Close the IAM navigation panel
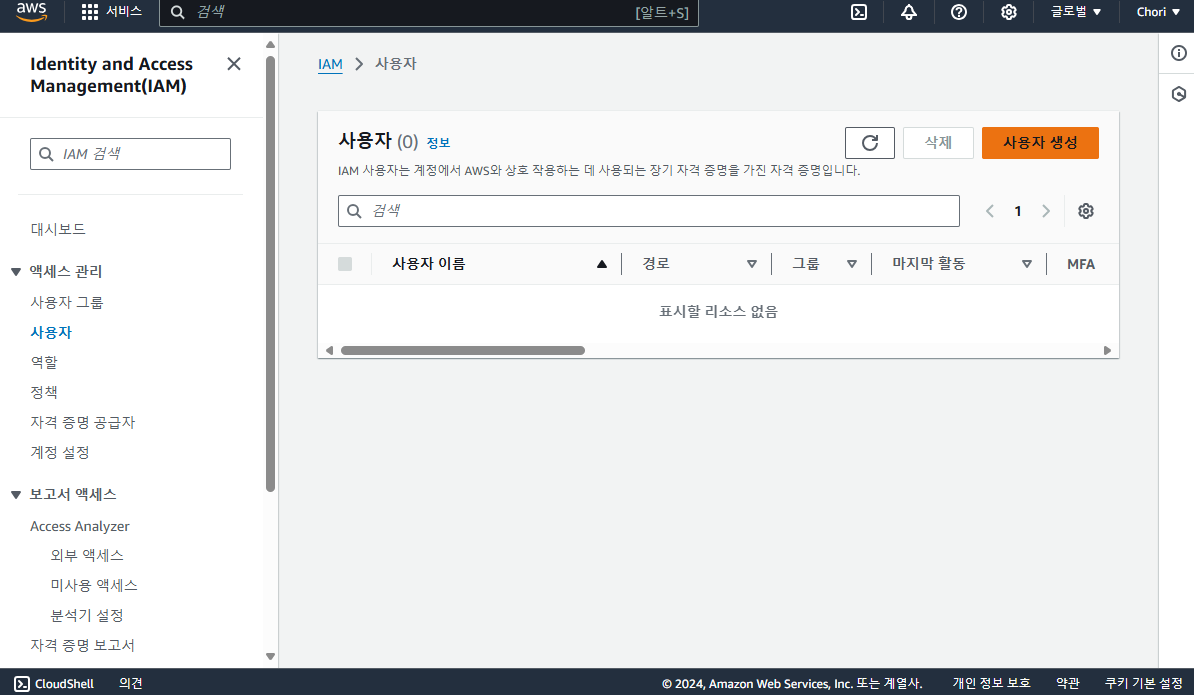Viewport: 1194px width, 695px height. click(x=234, y=64)
